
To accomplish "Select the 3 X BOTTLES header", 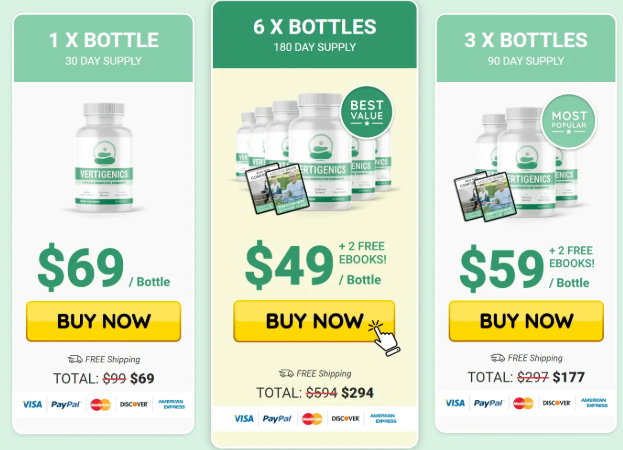I will (x=526, y=48).
